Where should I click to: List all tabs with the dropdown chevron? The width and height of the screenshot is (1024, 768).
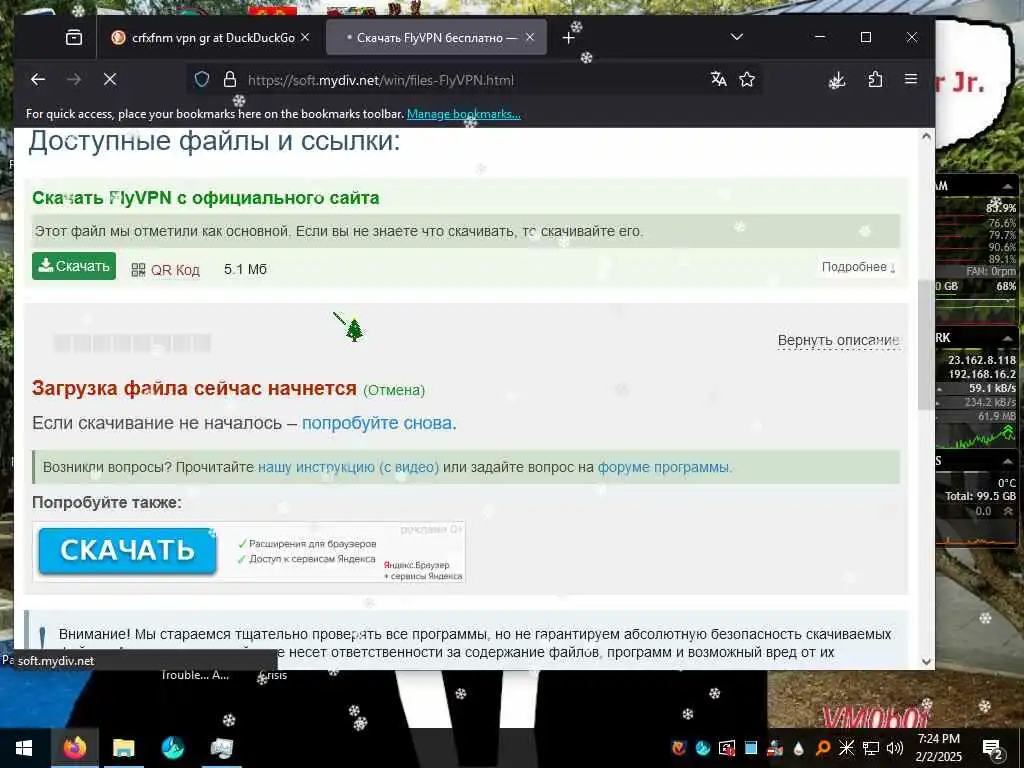click(737, 37)
